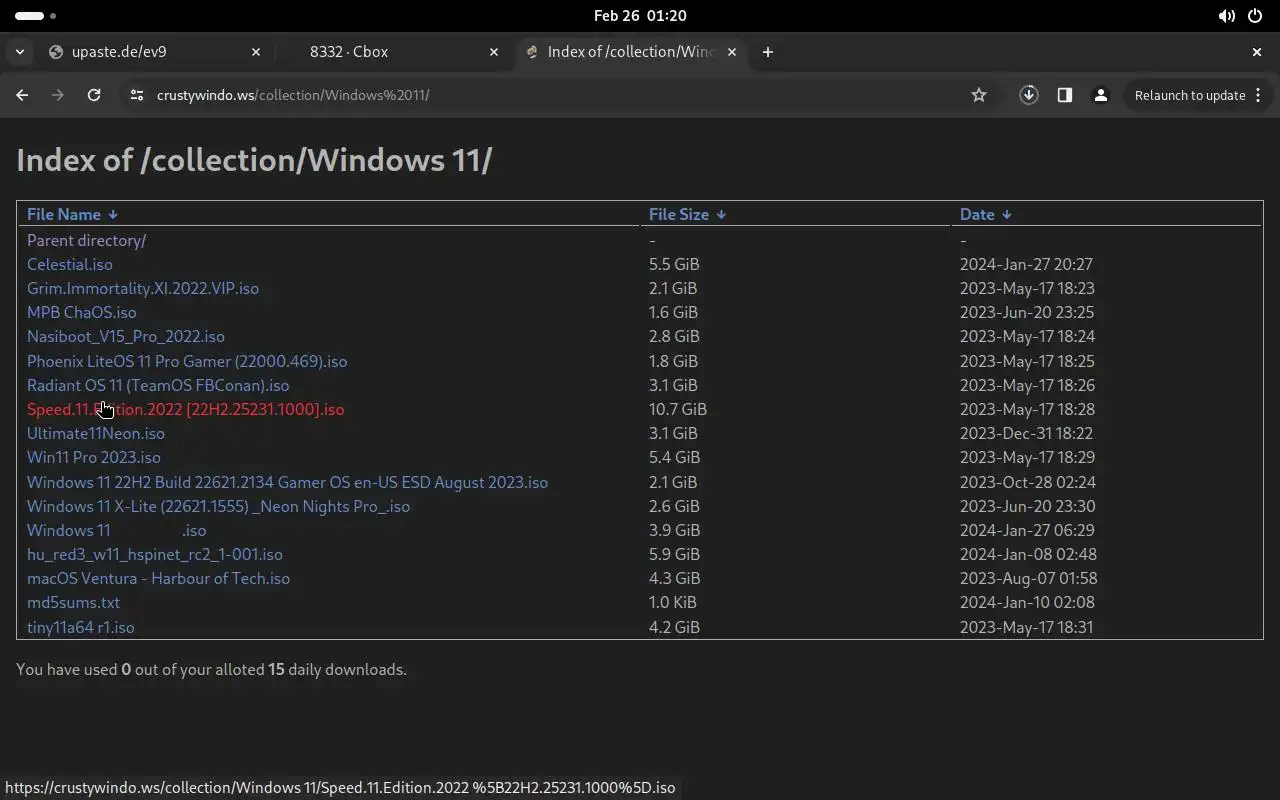Click the daily downloads usage notice

coord(211,669)
